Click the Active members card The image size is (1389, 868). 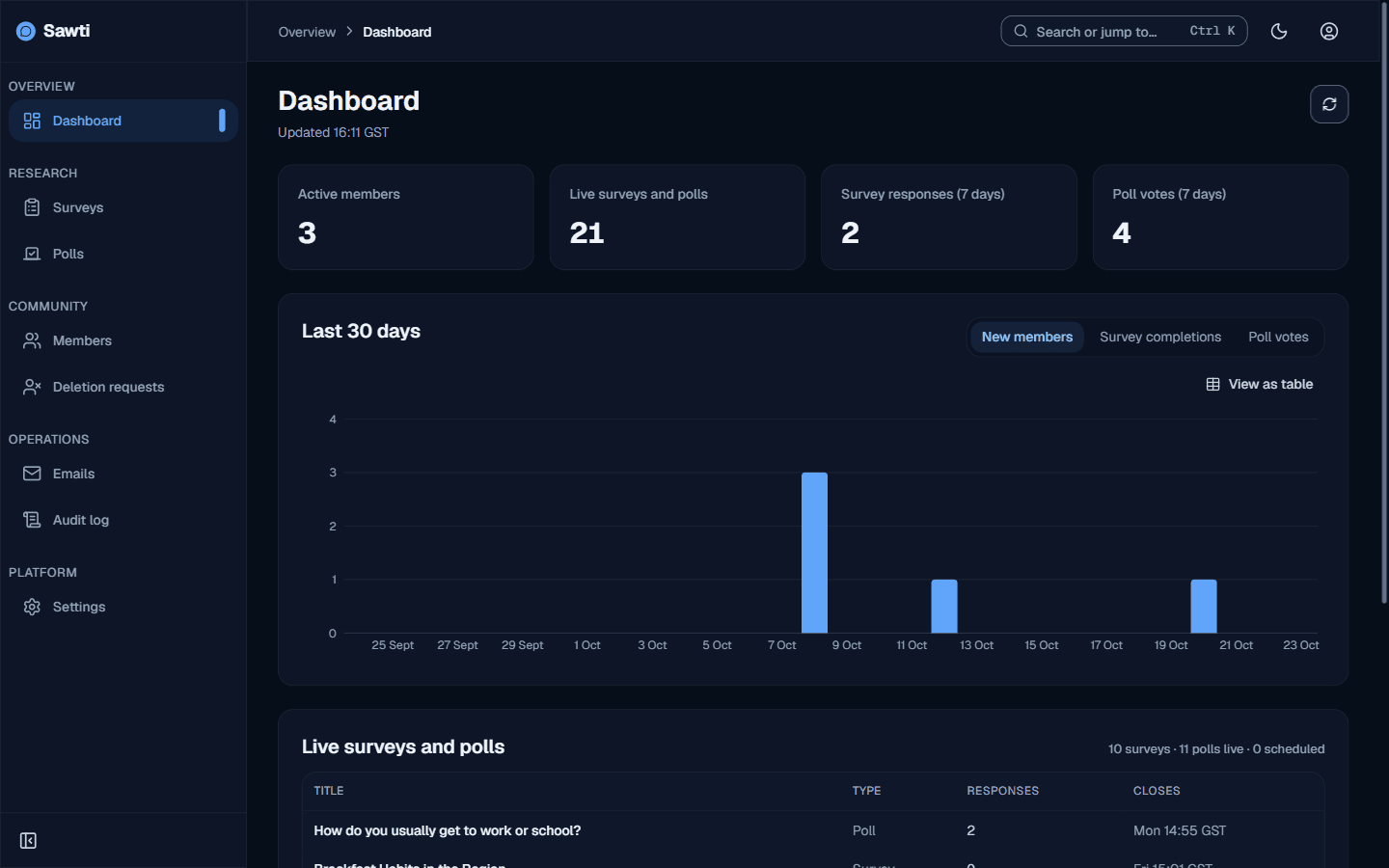[406, 217]
